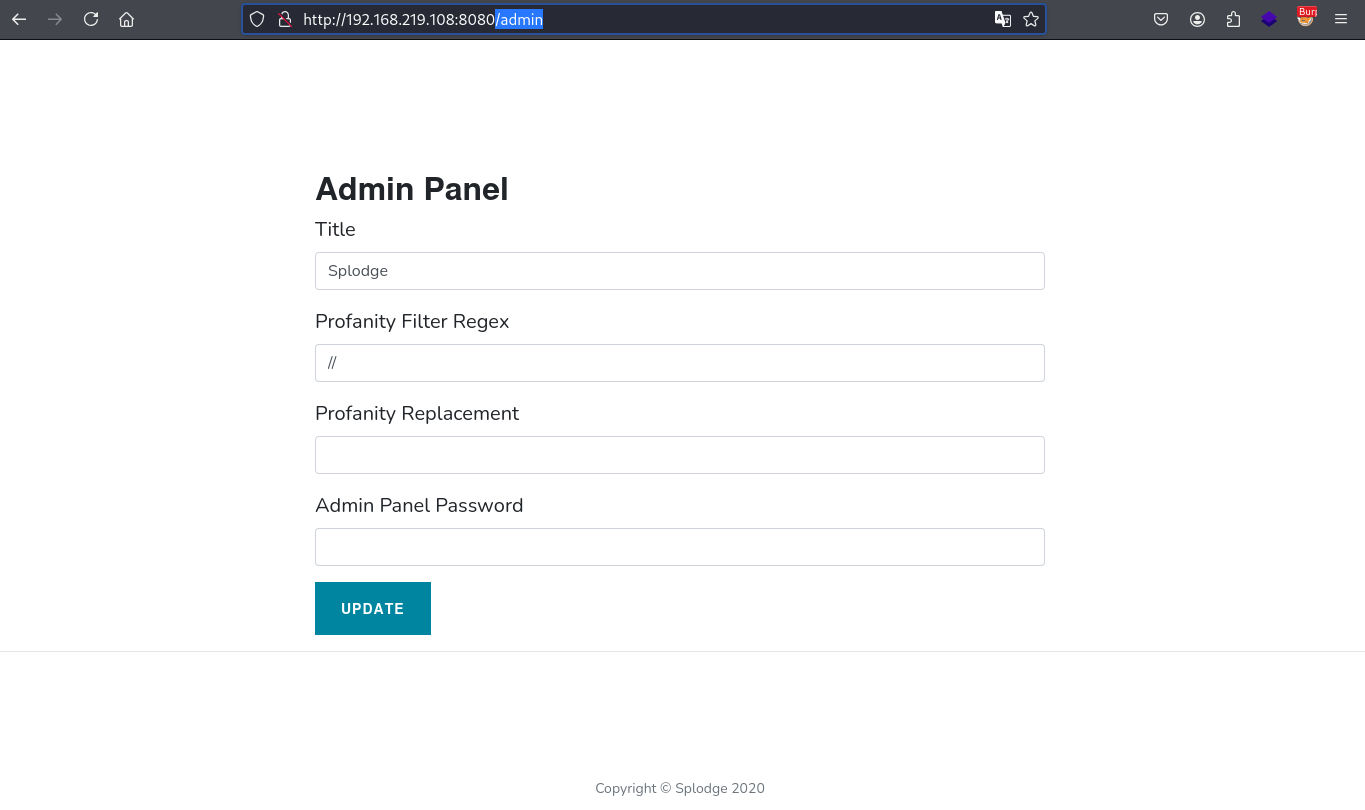
Task: Open the Pocket save icon
Action: coord(1161,19)
